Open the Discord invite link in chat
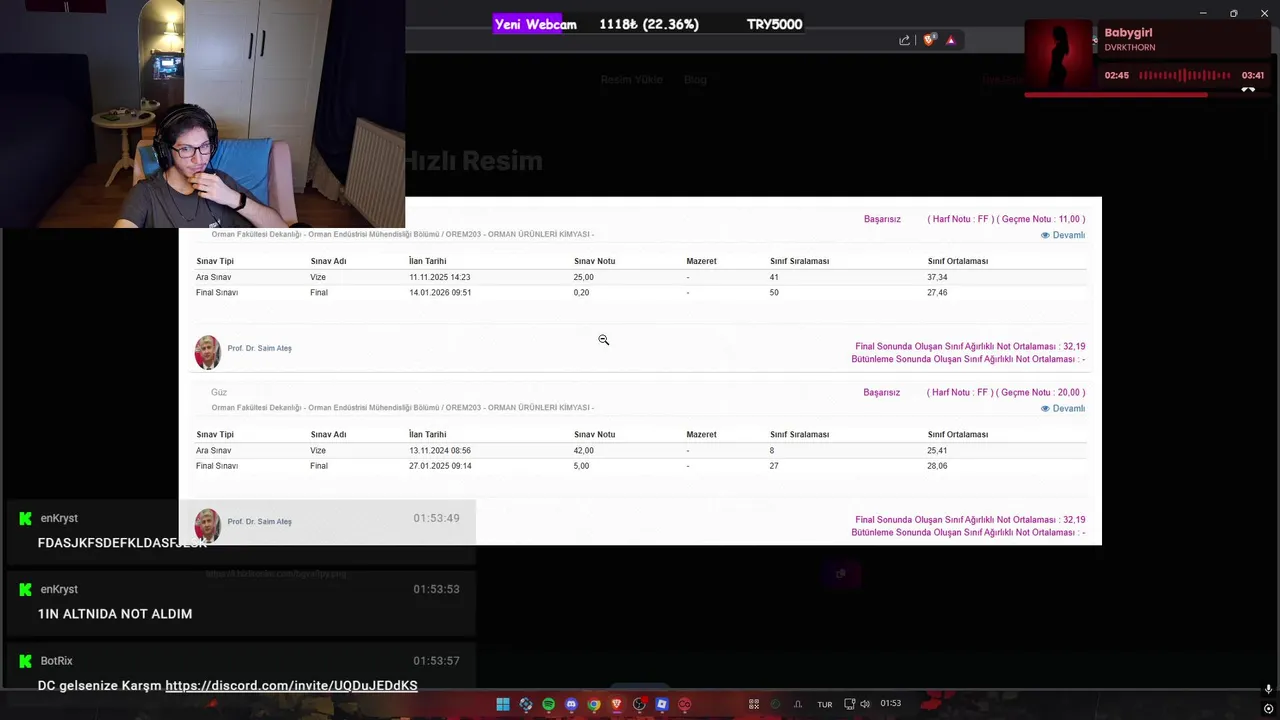Image resolution: width=1280 pixels, height=720 pixels. (291, 686)
